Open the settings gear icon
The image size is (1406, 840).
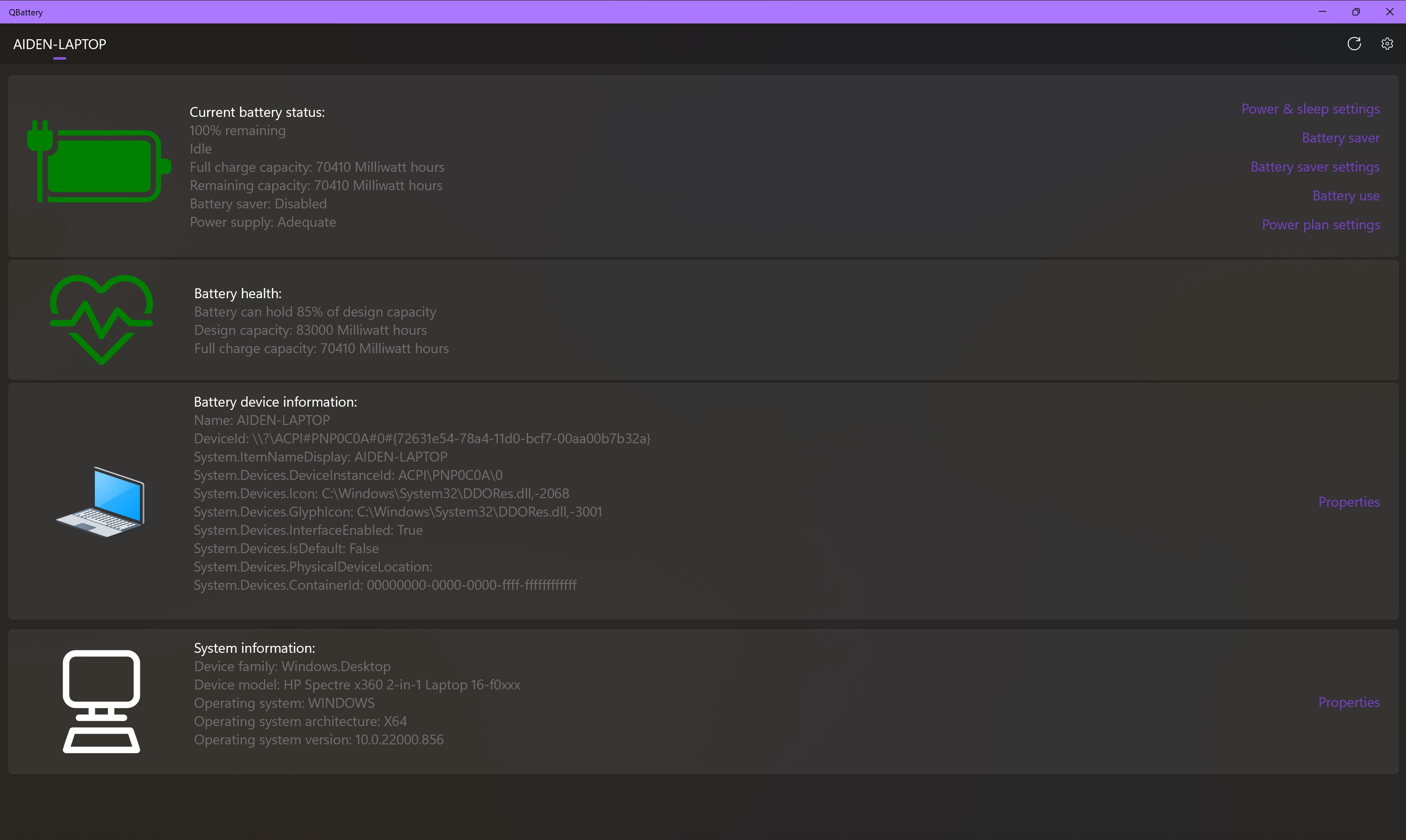point(1387,44)
